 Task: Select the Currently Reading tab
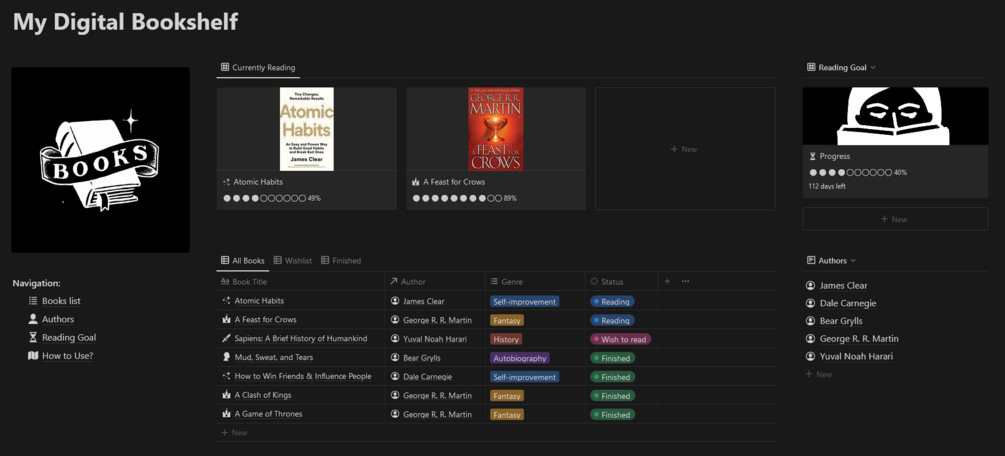[x=258, y=67]
